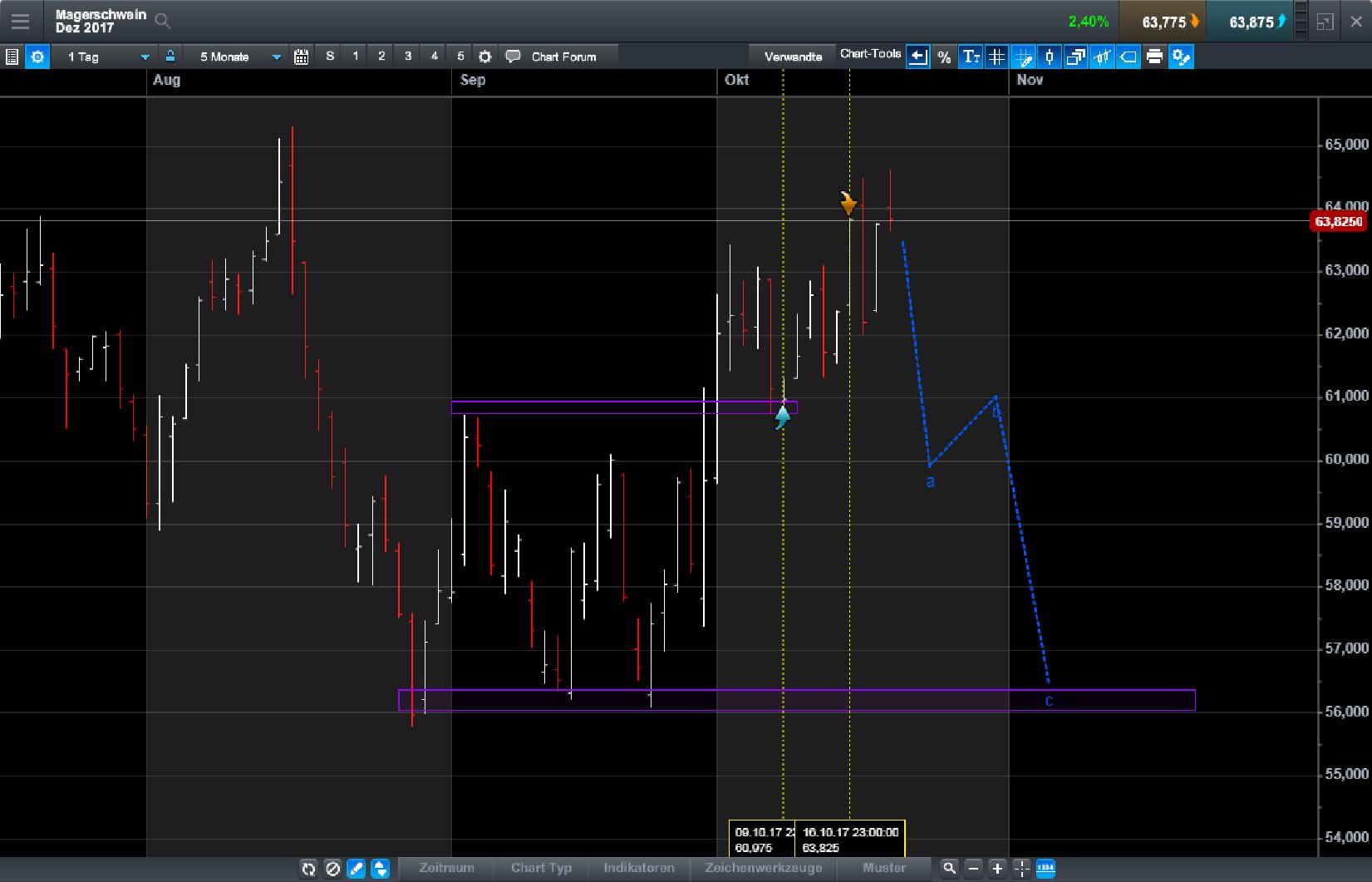Open the Indikatoren menu
The width and height of the screenshot is (1372, 882).
[638, 868]
